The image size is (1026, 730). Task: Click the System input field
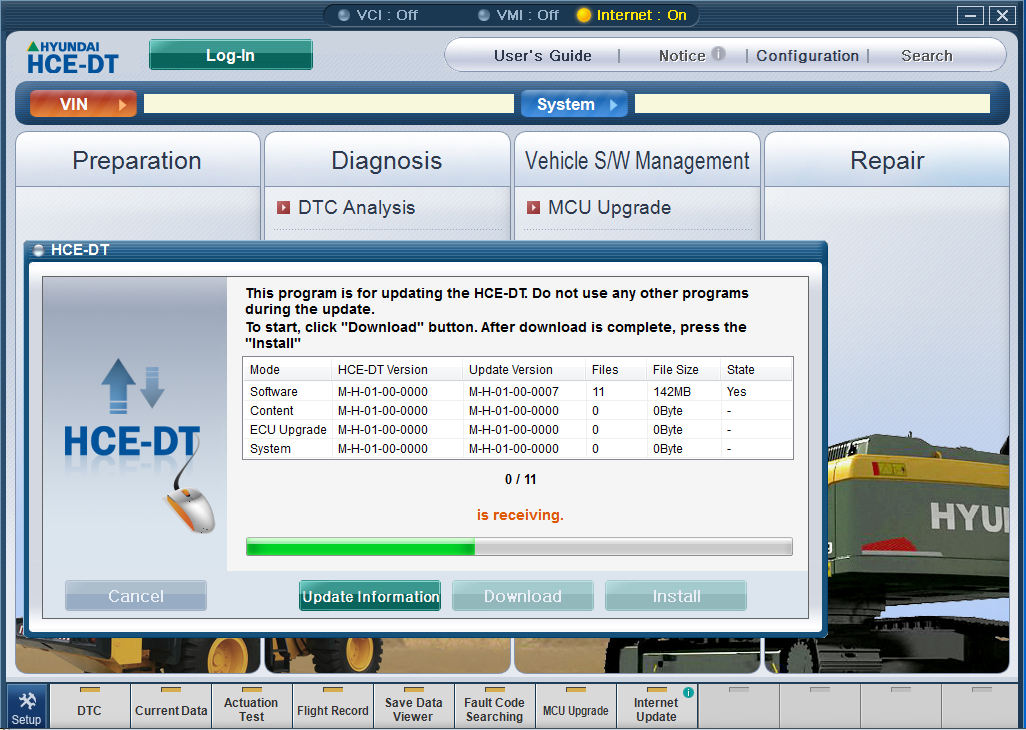point(812,103)
